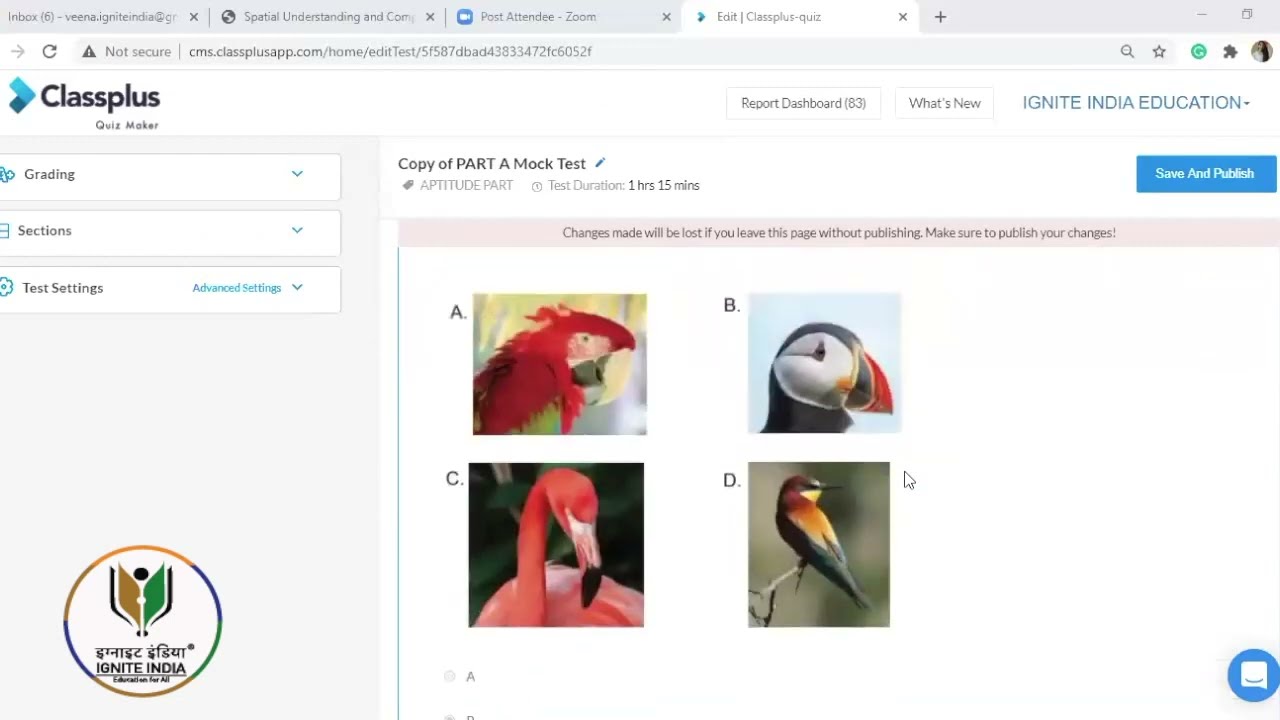Click the Test Duration clock icon
Screen dimensions: 1280x720
coord(537,186)
